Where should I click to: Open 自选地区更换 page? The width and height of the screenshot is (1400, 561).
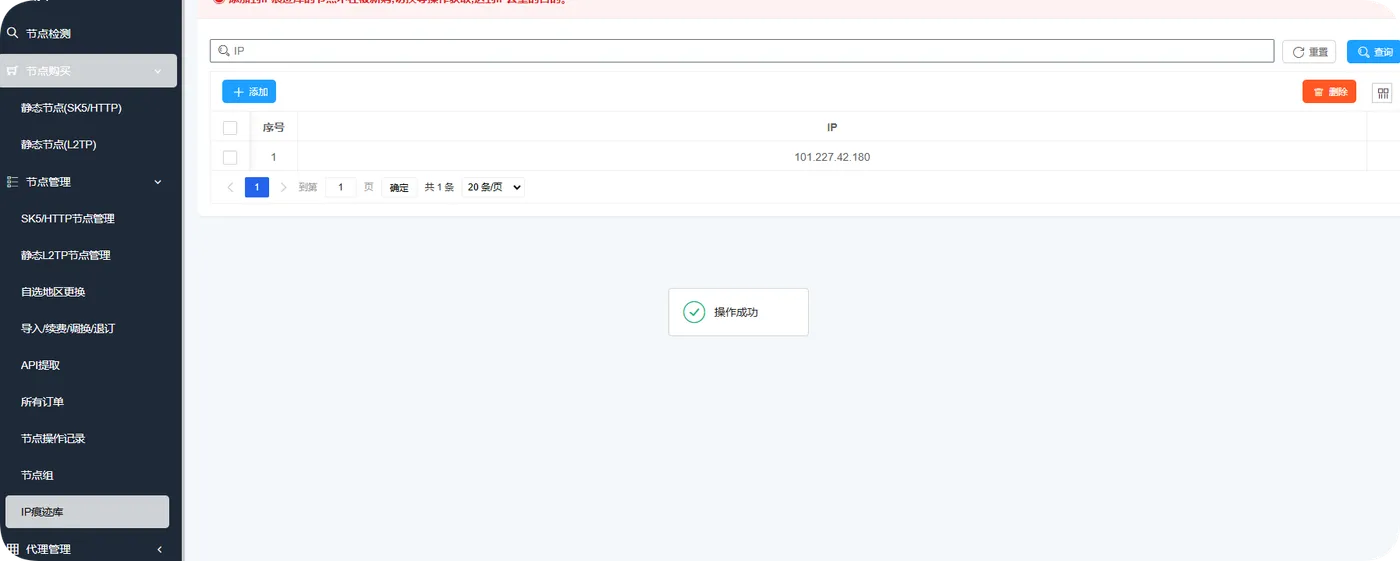(53, 292)
